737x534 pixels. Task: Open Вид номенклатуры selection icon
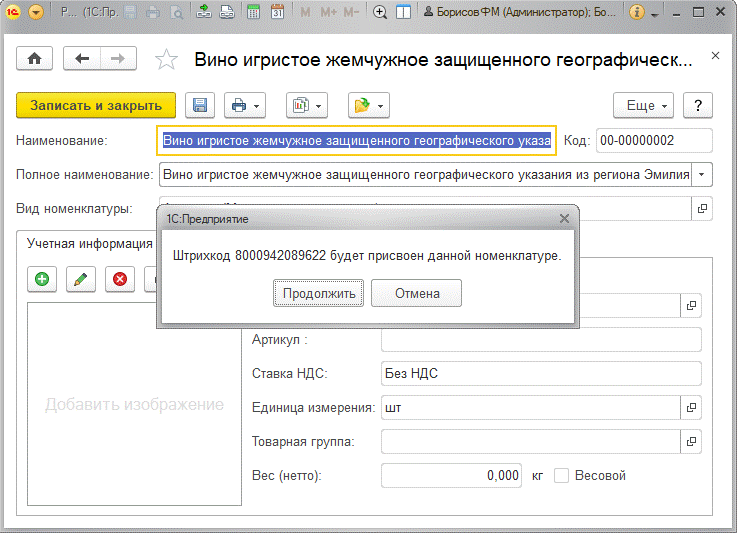click(702, 209)
